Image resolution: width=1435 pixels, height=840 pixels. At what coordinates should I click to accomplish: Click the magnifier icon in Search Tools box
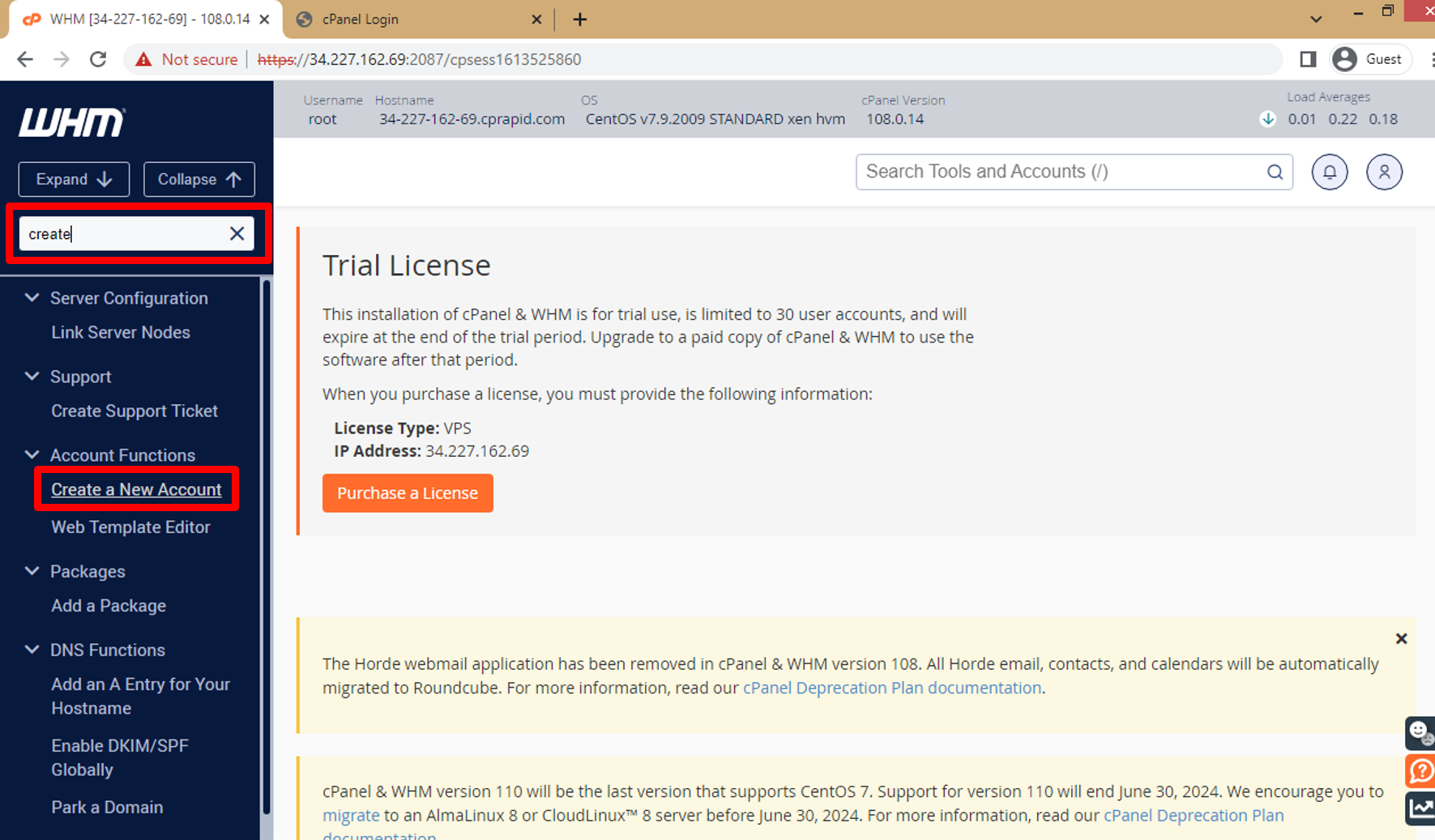click(x=1275, y=172)
